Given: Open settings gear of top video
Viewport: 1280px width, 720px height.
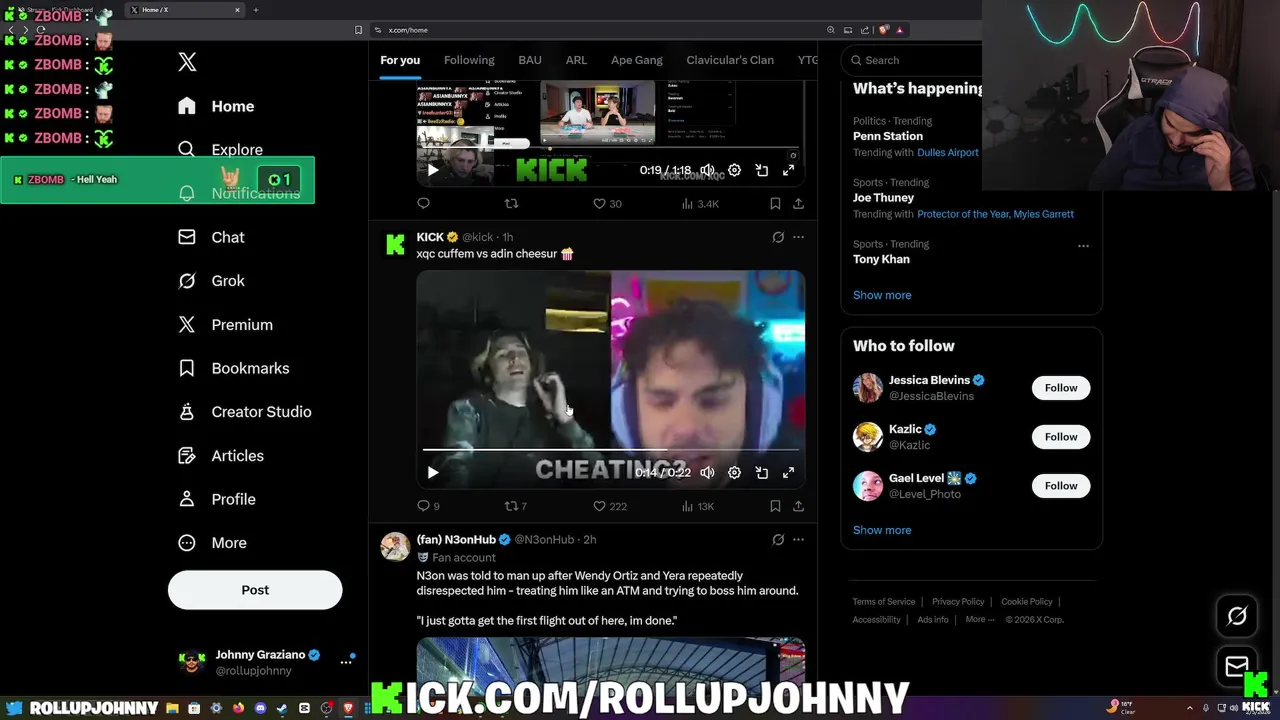Looking at the screenshot, I should [734, 170].
